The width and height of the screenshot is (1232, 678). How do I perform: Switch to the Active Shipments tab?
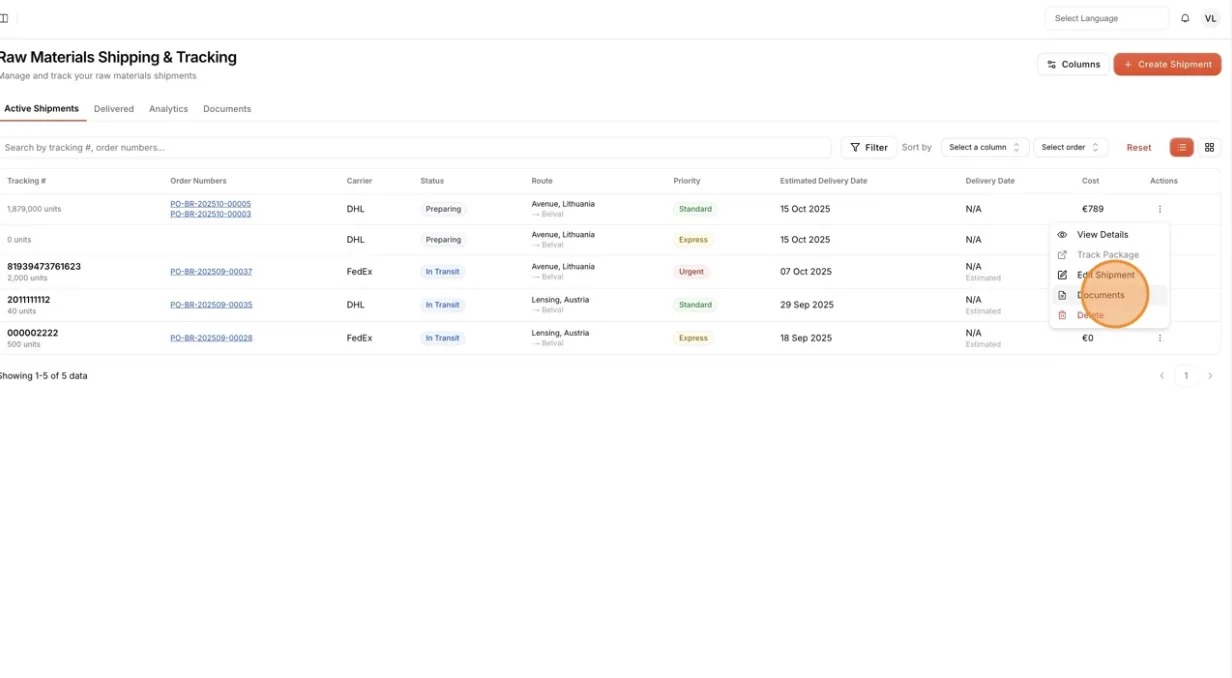41,108
